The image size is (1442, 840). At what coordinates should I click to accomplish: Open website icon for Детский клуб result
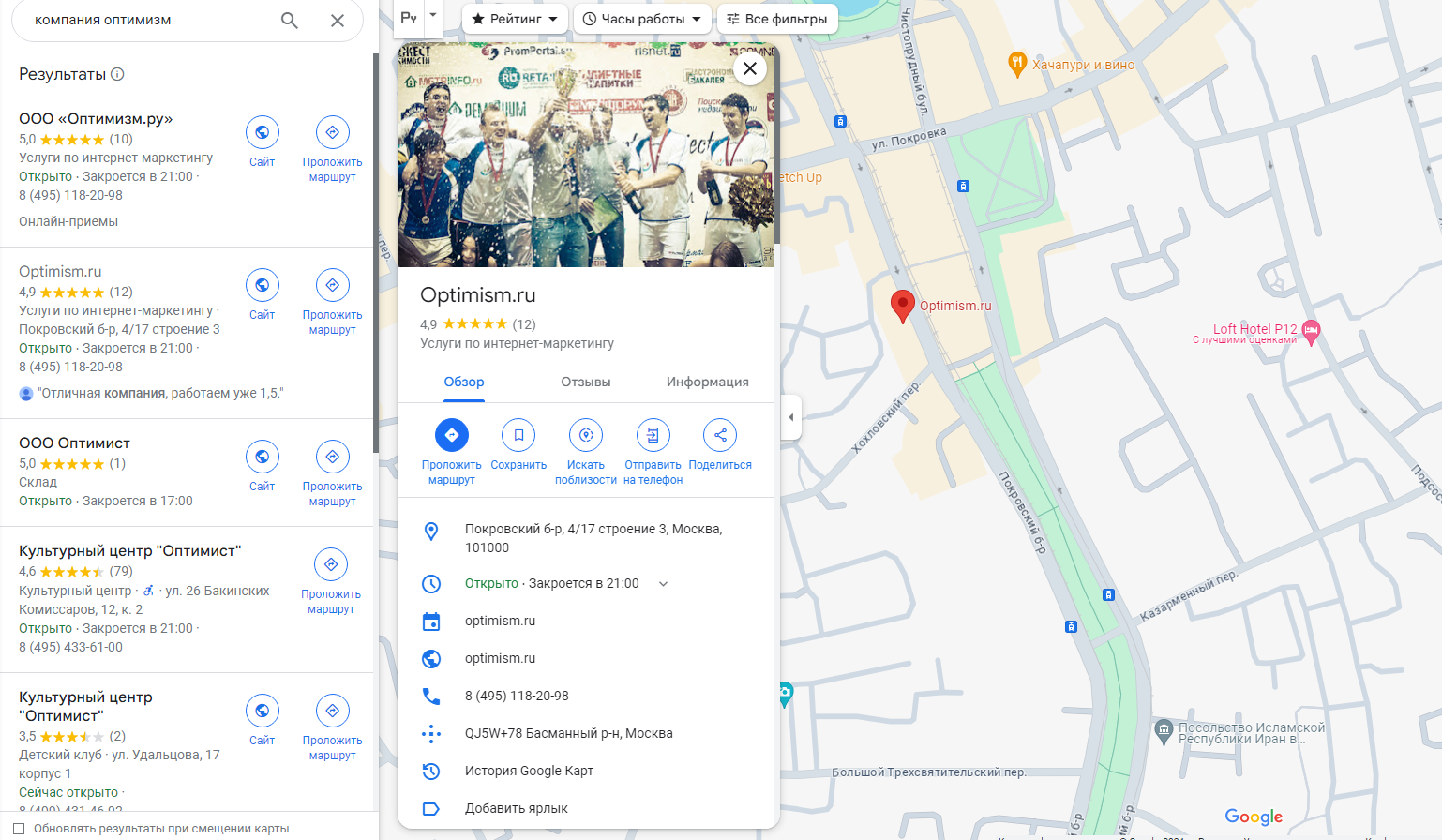click(x=263, y=711)
